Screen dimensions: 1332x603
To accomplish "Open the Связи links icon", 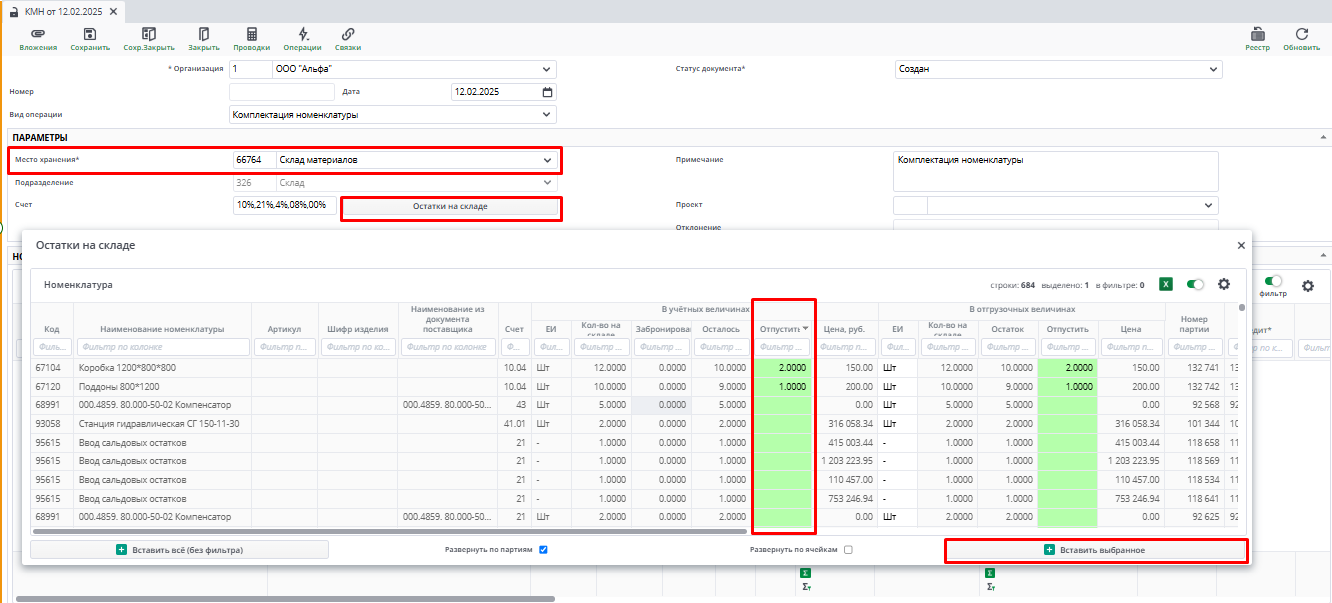I will (x=348, y=34).
